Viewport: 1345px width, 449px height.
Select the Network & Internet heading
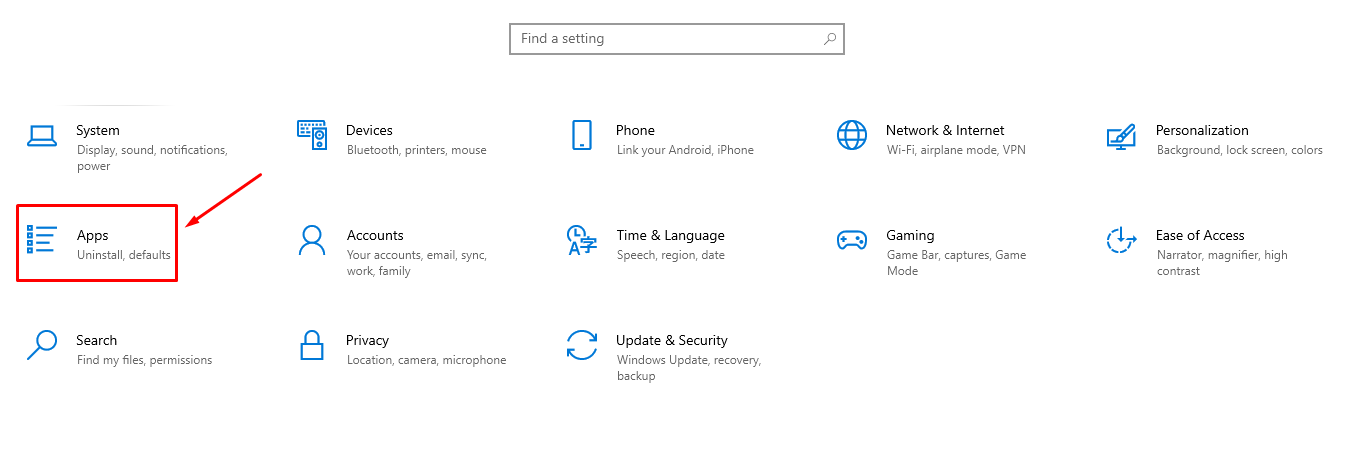(x=945, y=130)
